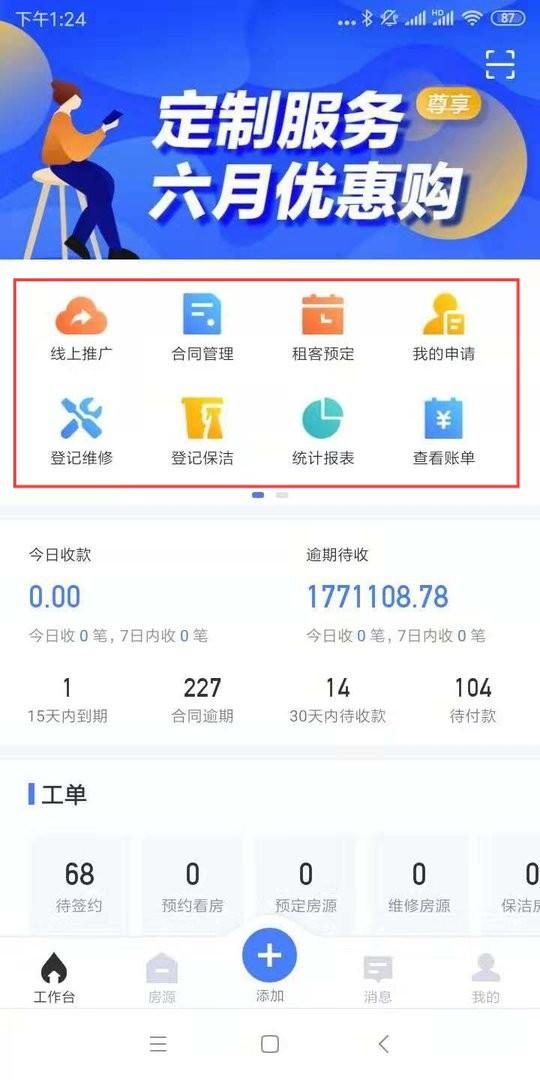Image resolution: width=540 pixels, height=1080 pixels.
Task: Tap the 登记保洁 cleaning icon
Action: coord(202,419)
